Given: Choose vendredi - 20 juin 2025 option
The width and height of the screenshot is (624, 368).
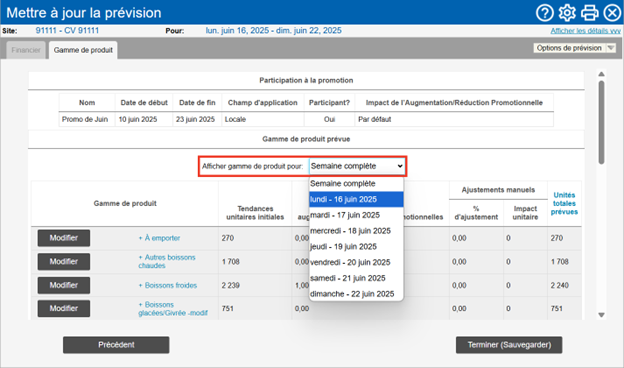Looking at the screenshot, I should pyautogui.click(x=356, y=262).
